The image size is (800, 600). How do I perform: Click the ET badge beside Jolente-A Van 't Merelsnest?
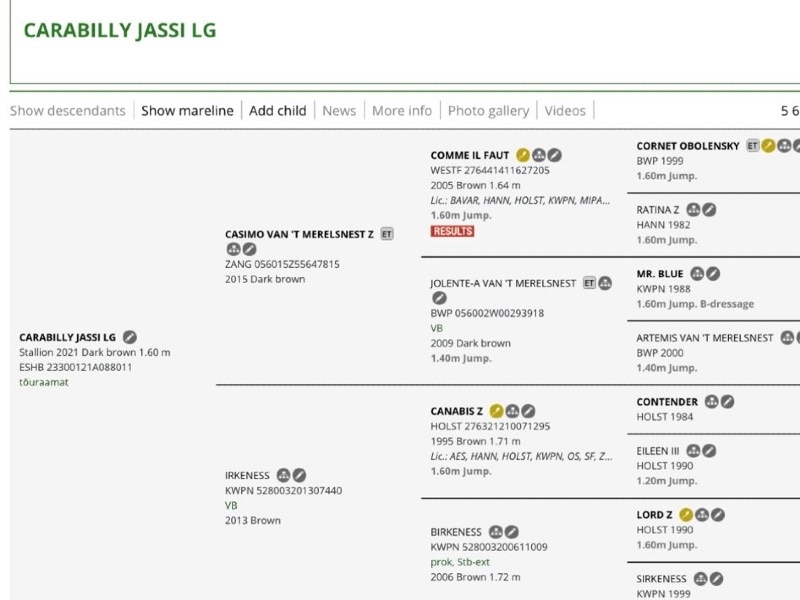coord(589,282)
